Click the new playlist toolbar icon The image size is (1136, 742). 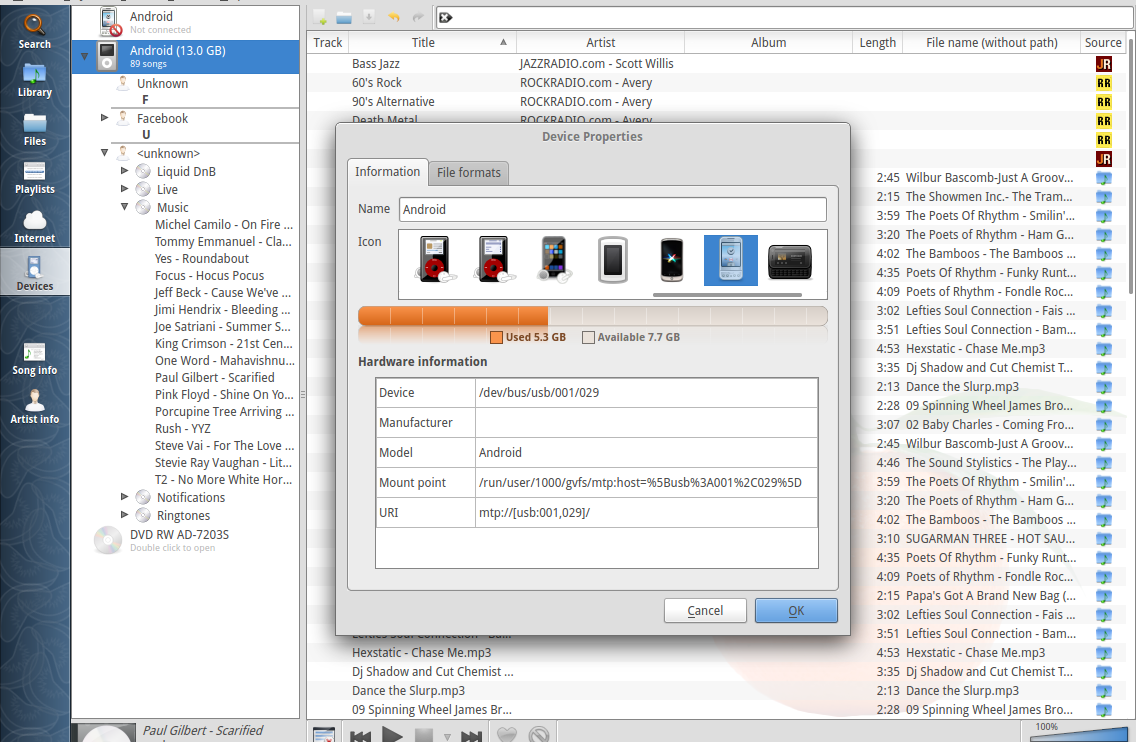(320, 17)
